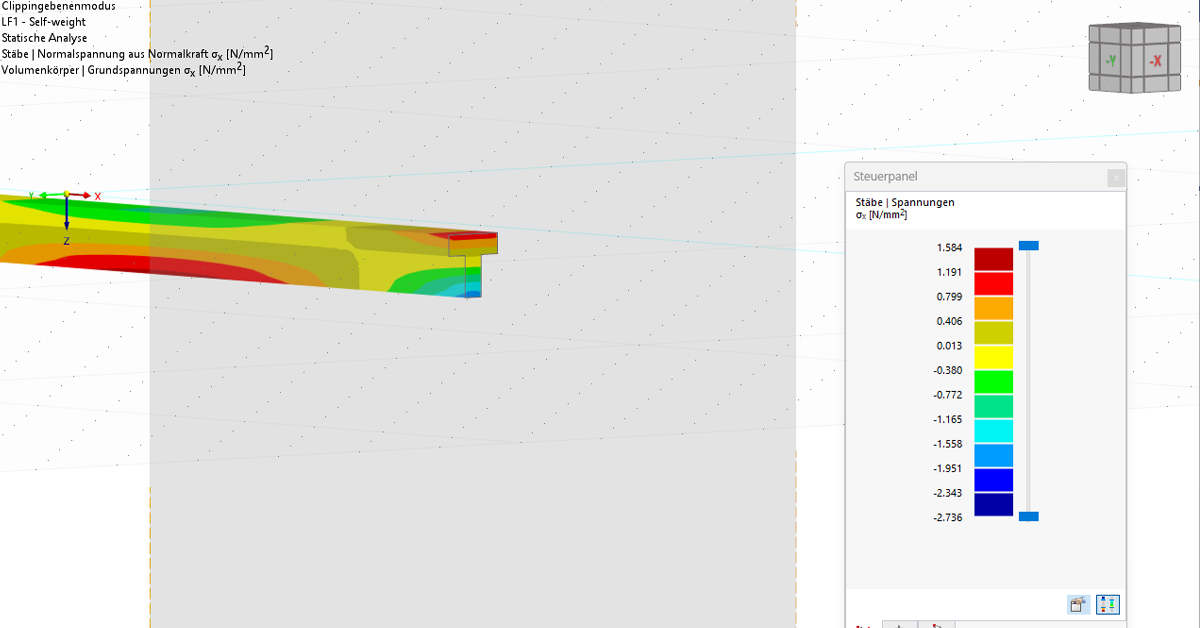Viewport: 1200px width, 628px height.
Task: Click the maximum value 1.584 on the scale
Action: pyautogui.click(x=949, y=247)
